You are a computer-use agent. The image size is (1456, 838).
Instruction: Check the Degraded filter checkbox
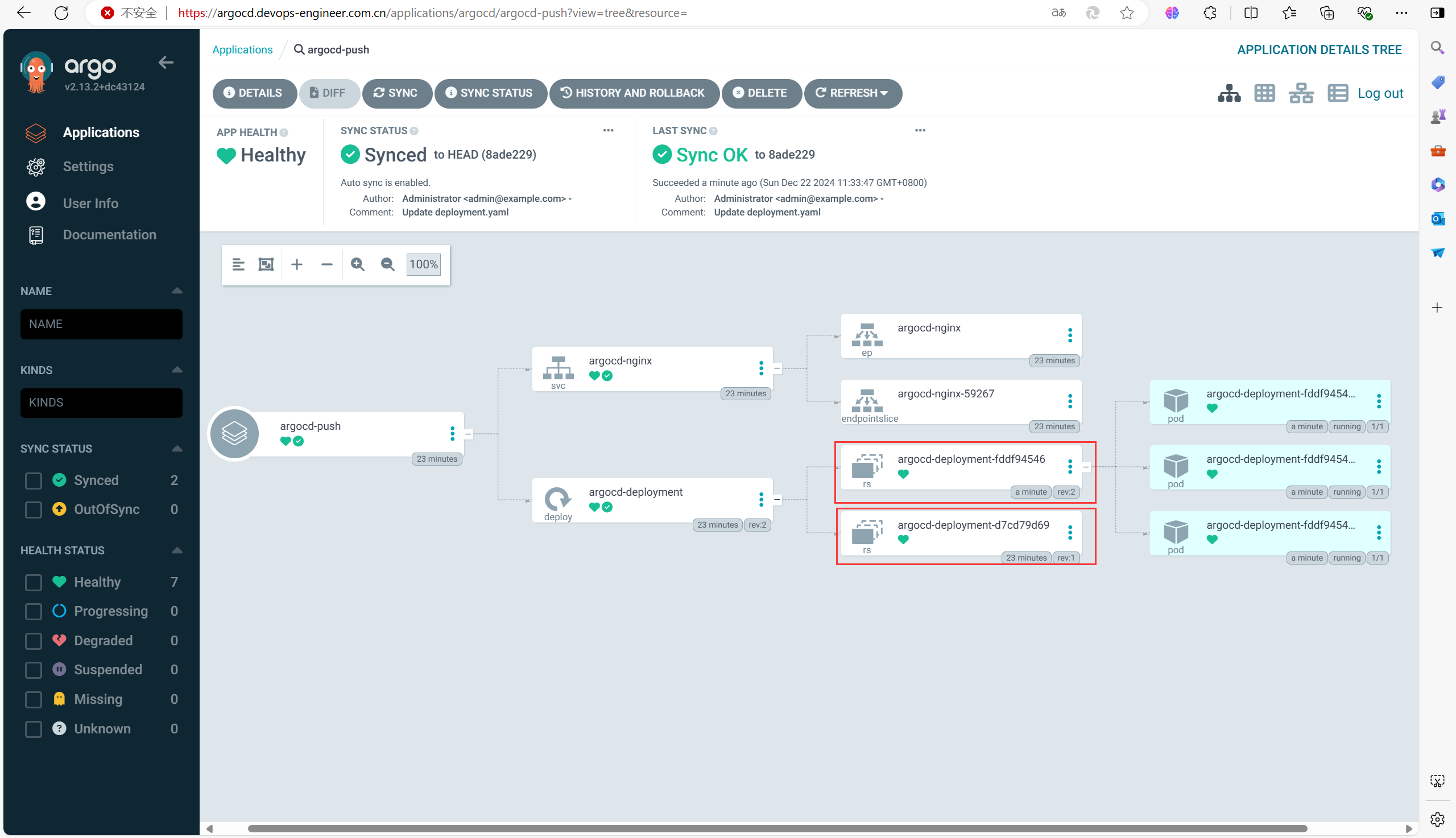(34, 641)
